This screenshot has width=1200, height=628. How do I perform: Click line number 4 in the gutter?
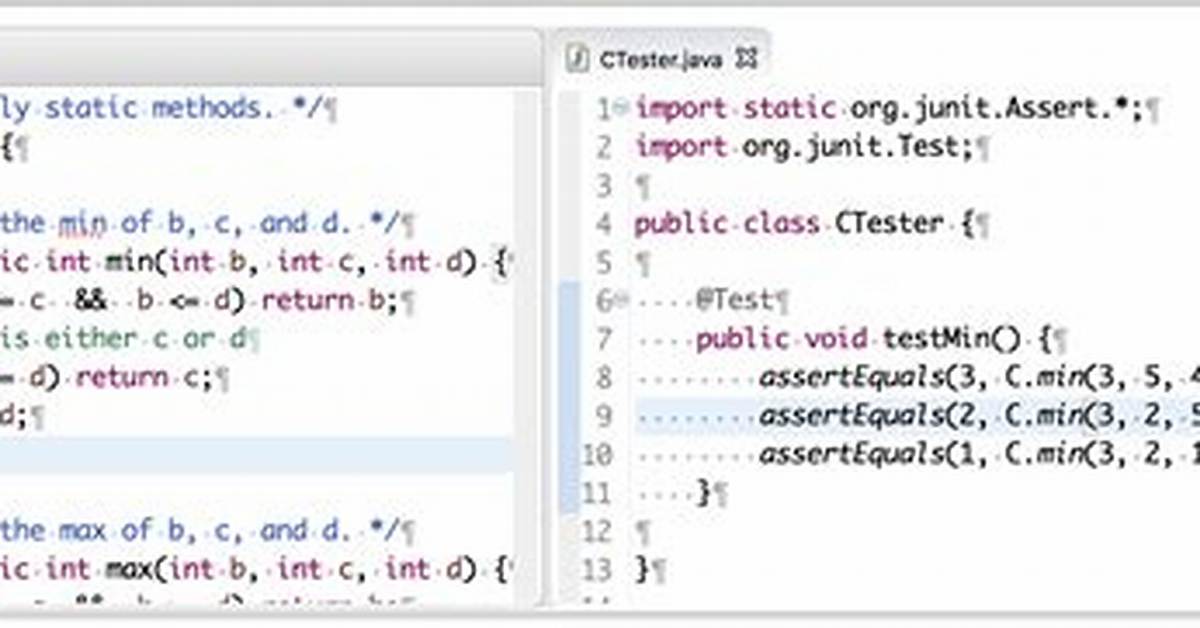pyautogui.click(x=601, y=223)
